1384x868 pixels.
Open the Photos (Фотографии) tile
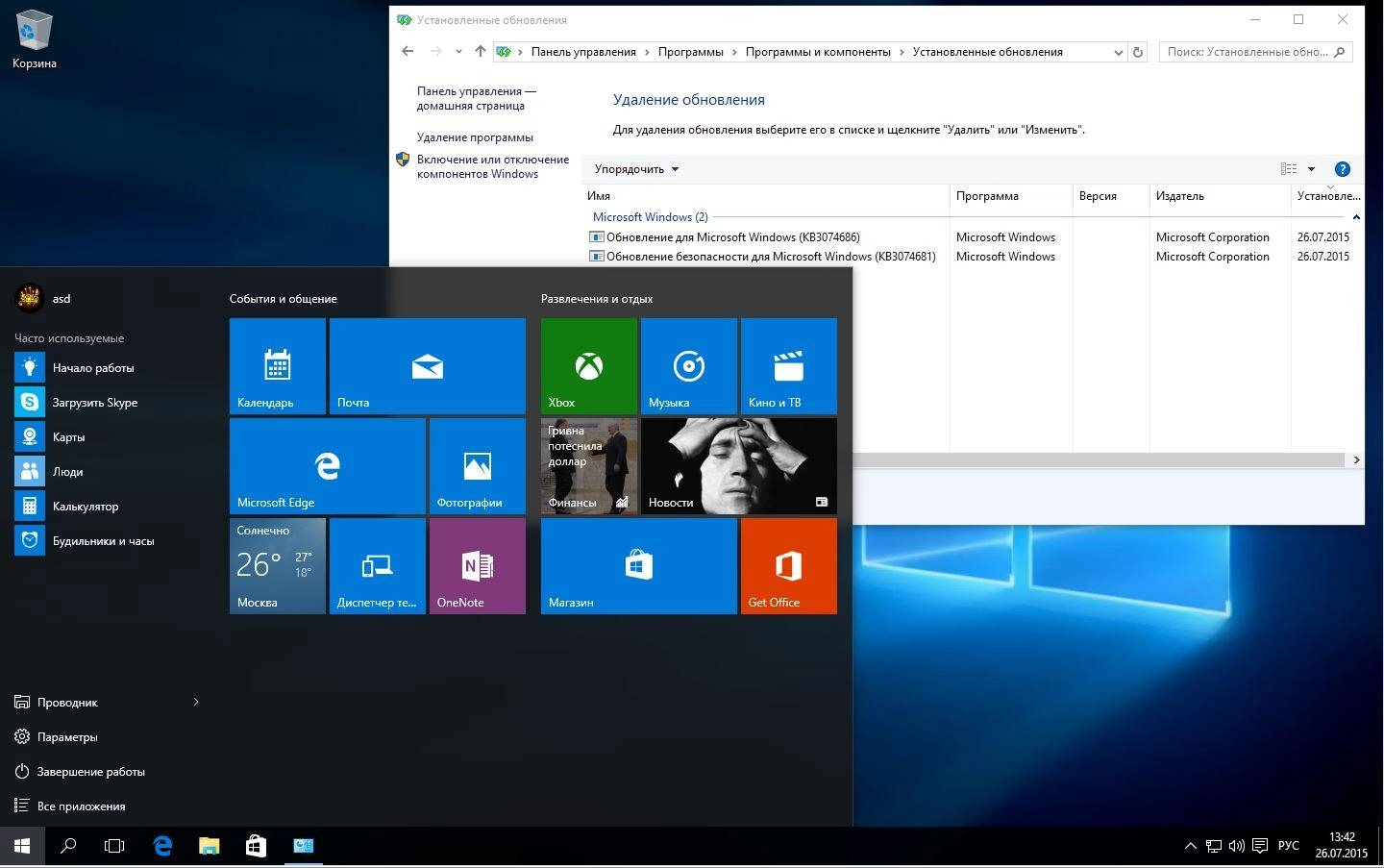pos(478,466)
